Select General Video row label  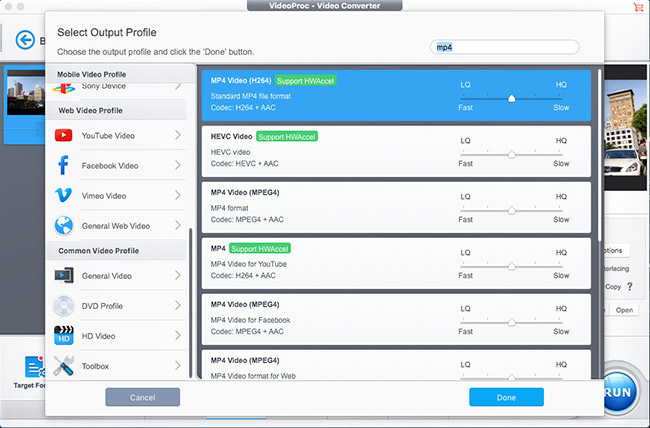(107, 276)
